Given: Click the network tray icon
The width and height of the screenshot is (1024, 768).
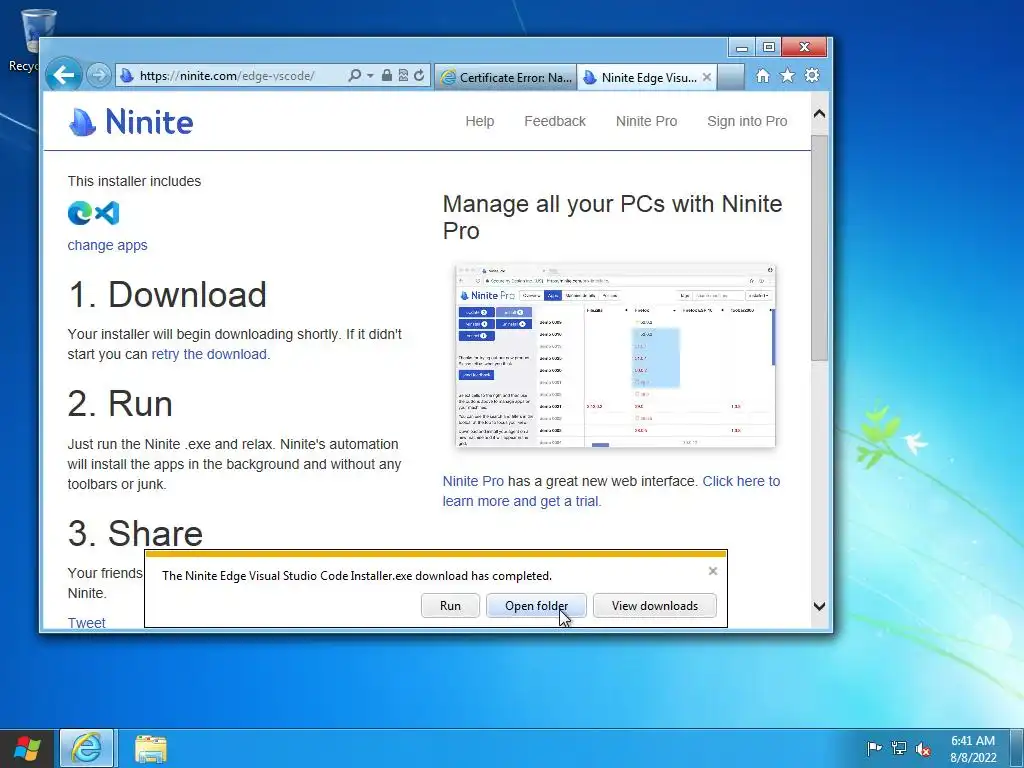Looking at the screenshot, I should (899, 748).
